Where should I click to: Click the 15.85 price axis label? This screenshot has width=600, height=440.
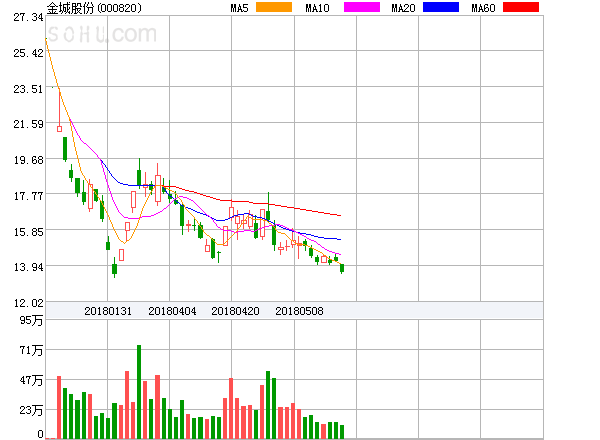coord(28,232)
